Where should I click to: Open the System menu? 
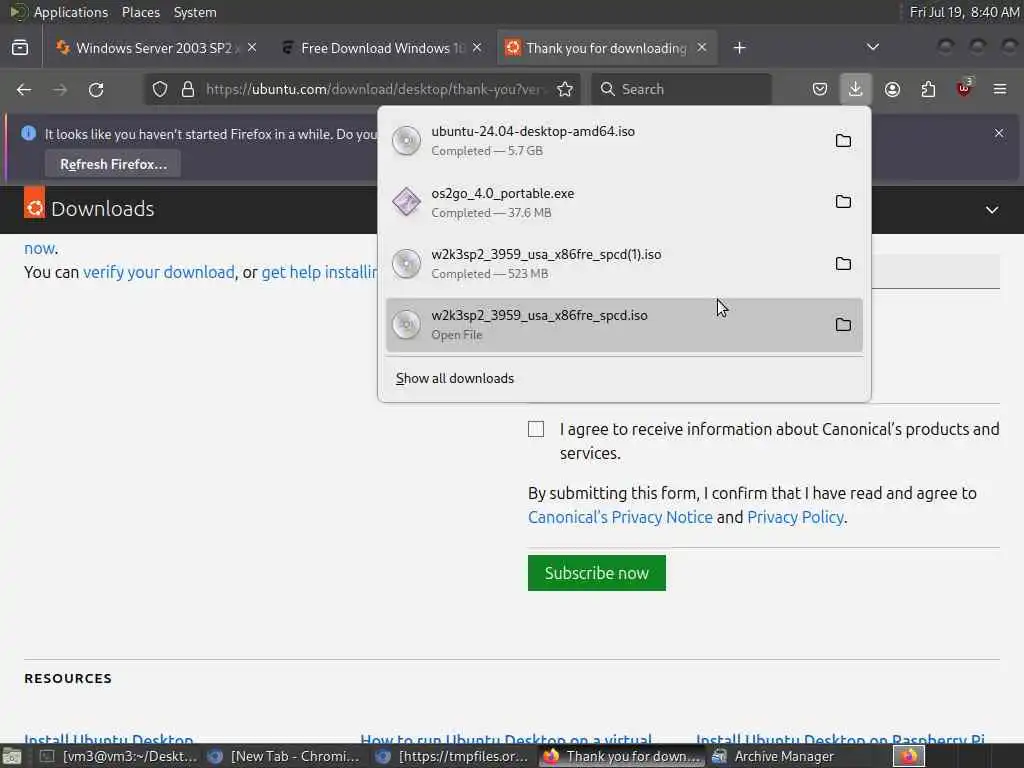click(x=195, y=12)
